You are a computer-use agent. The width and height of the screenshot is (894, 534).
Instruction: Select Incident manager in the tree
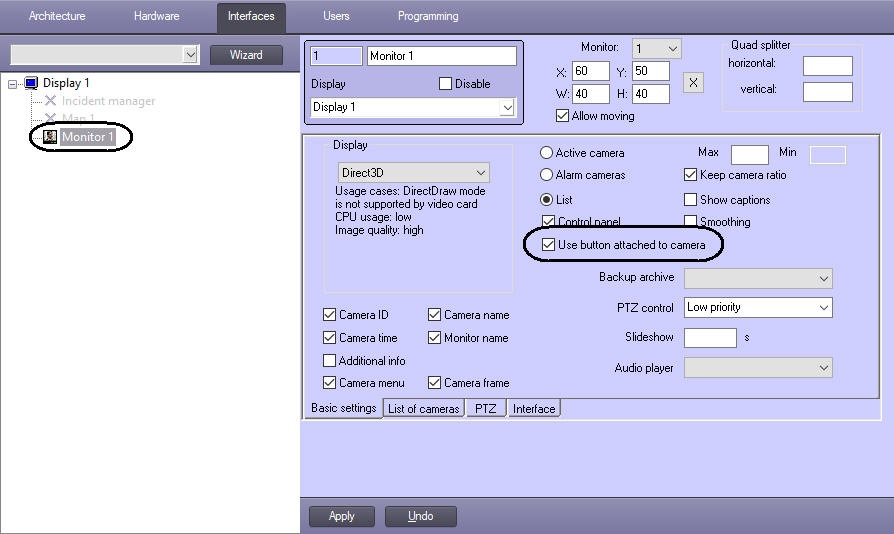pos(108,101)
